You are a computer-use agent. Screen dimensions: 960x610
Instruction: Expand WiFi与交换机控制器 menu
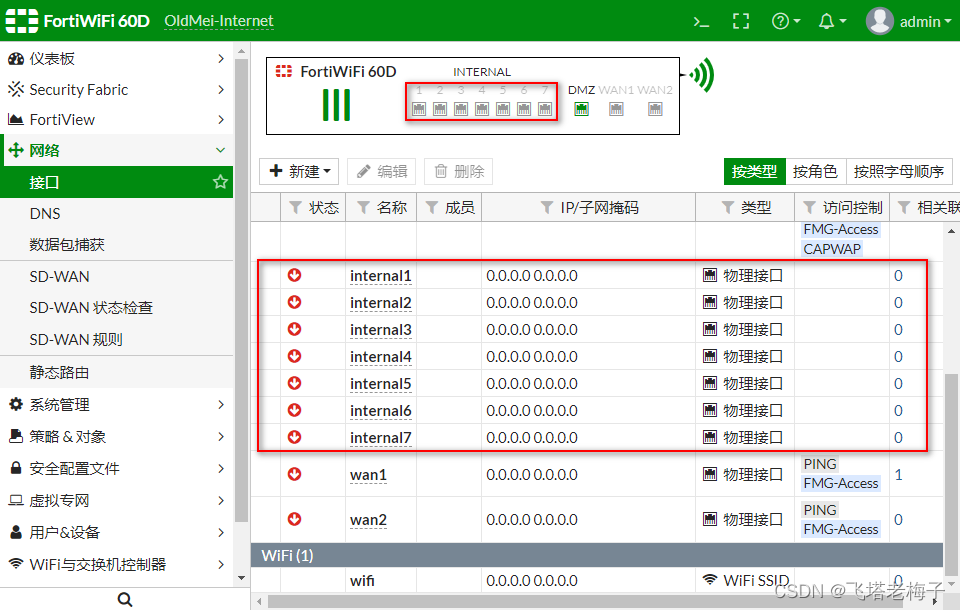tap(116, 564)
